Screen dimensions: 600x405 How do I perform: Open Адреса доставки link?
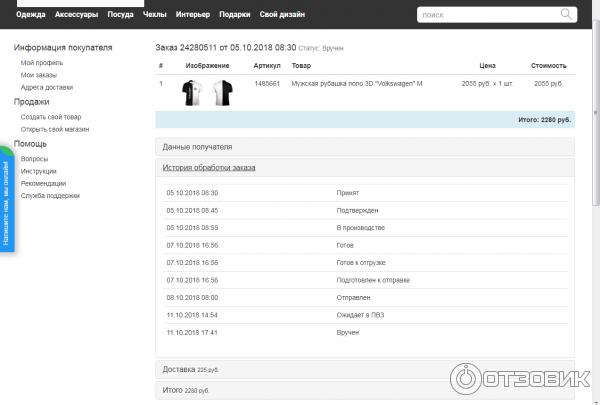[47, 87]
